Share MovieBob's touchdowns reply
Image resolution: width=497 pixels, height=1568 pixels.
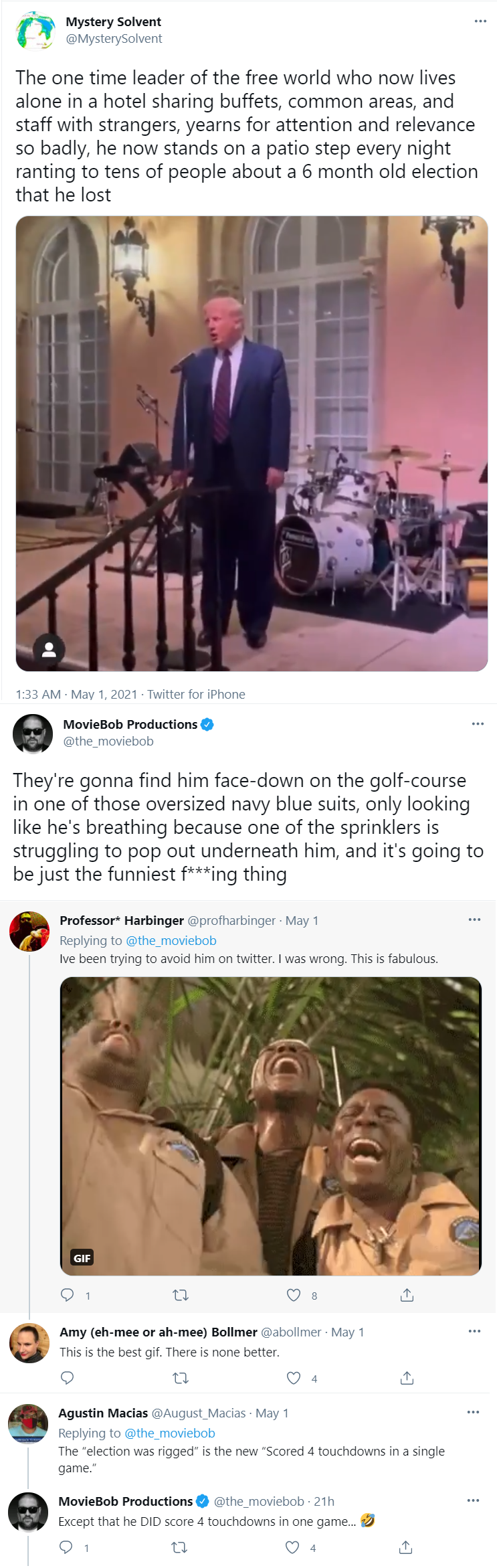tap(405, 1547)
